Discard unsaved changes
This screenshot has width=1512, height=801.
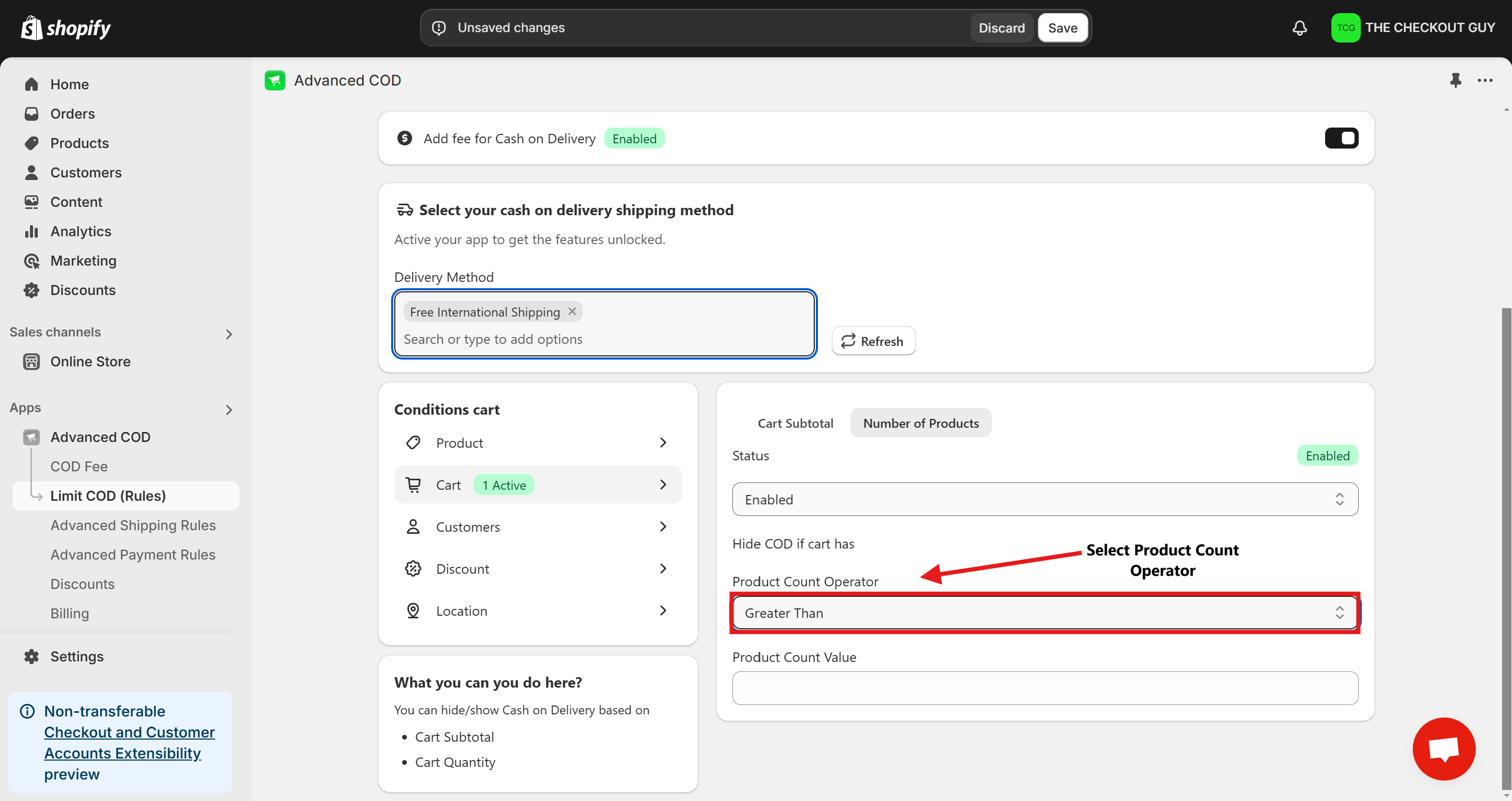coord(1001,28)
